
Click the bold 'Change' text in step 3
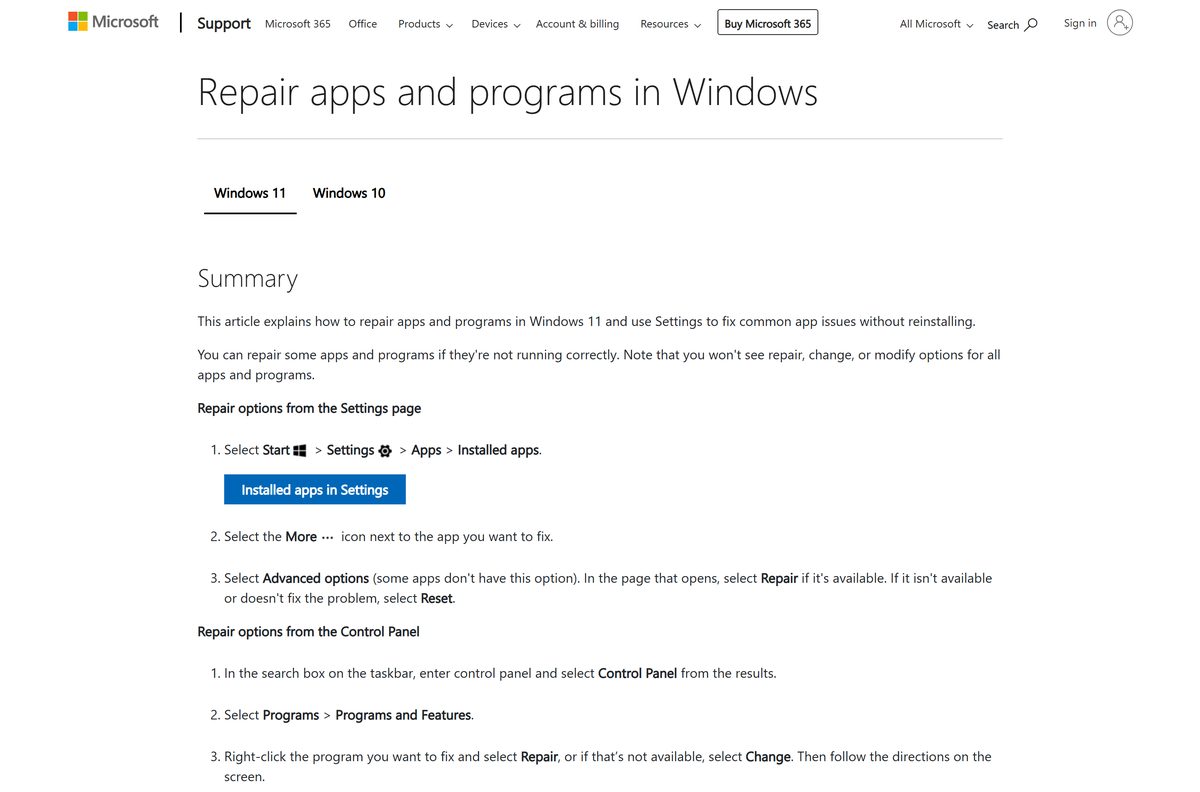[768, 757]
